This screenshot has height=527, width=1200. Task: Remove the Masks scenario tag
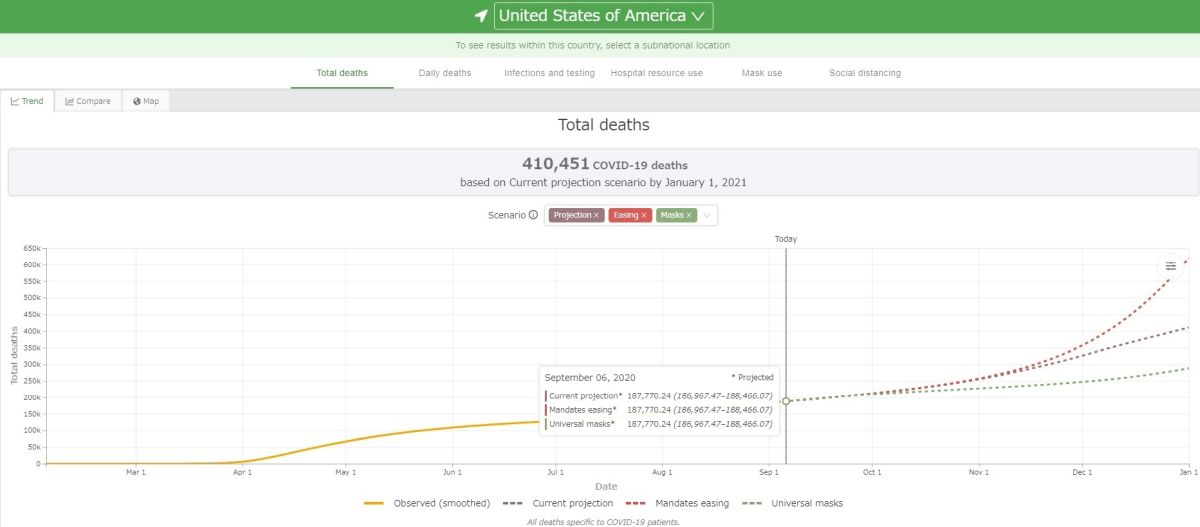689,215
